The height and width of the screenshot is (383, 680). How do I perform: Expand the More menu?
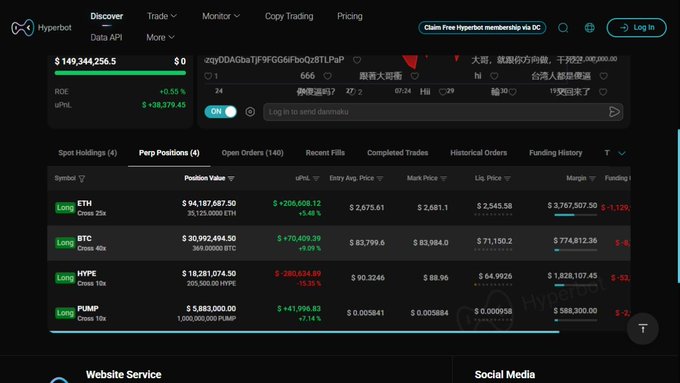point(160,37)
